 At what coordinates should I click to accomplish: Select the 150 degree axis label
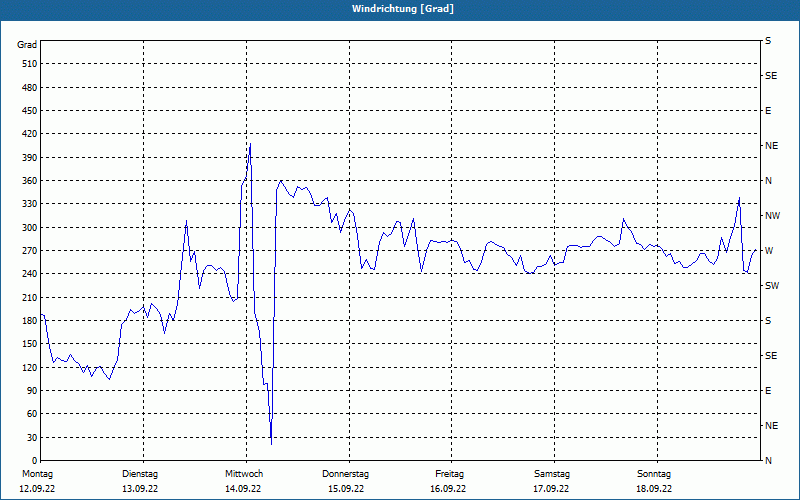[x=30, y=344]
